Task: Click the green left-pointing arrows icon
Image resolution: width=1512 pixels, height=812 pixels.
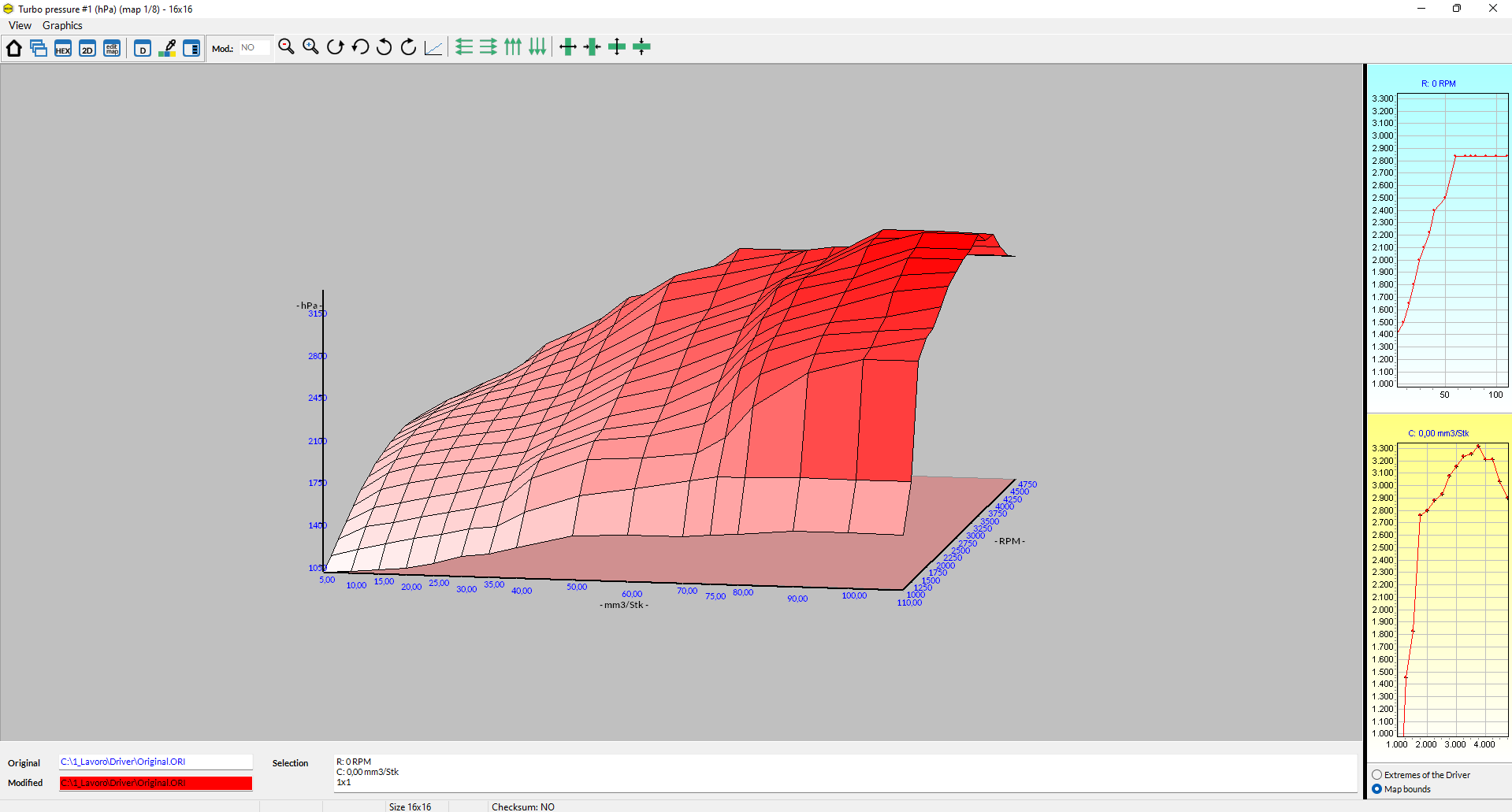Action: [464, 47]
